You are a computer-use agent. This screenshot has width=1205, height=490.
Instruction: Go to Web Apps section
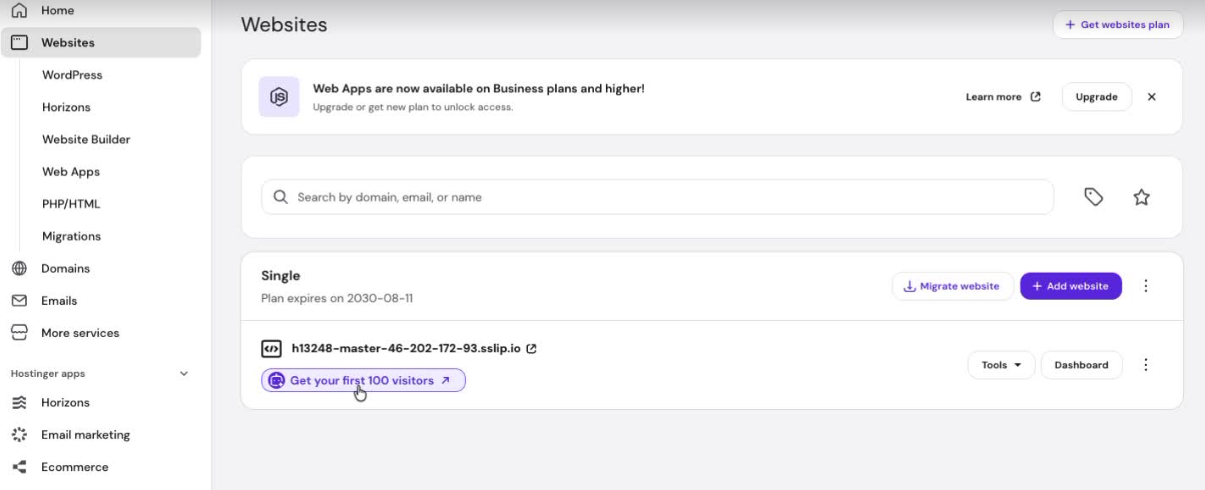[x=71, y=171]
